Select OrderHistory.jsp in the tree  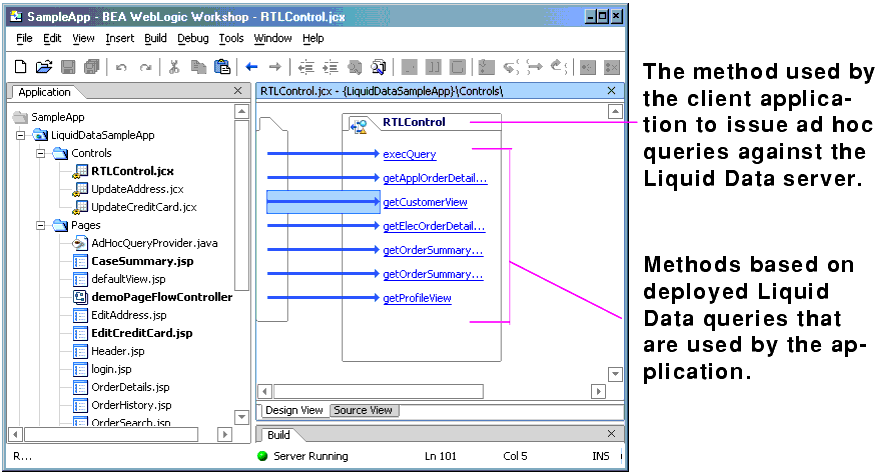[x=131, y=406]
